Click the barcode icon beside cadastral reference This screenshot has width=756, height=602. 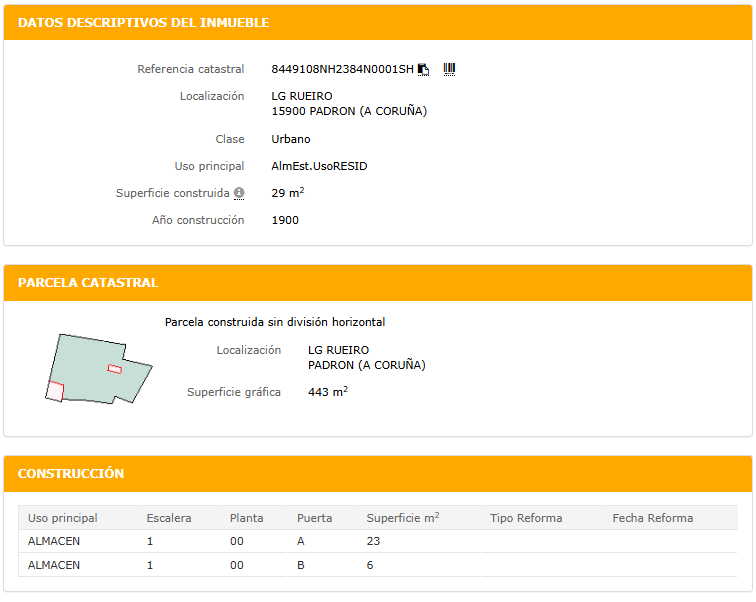(x=449, y=69)
